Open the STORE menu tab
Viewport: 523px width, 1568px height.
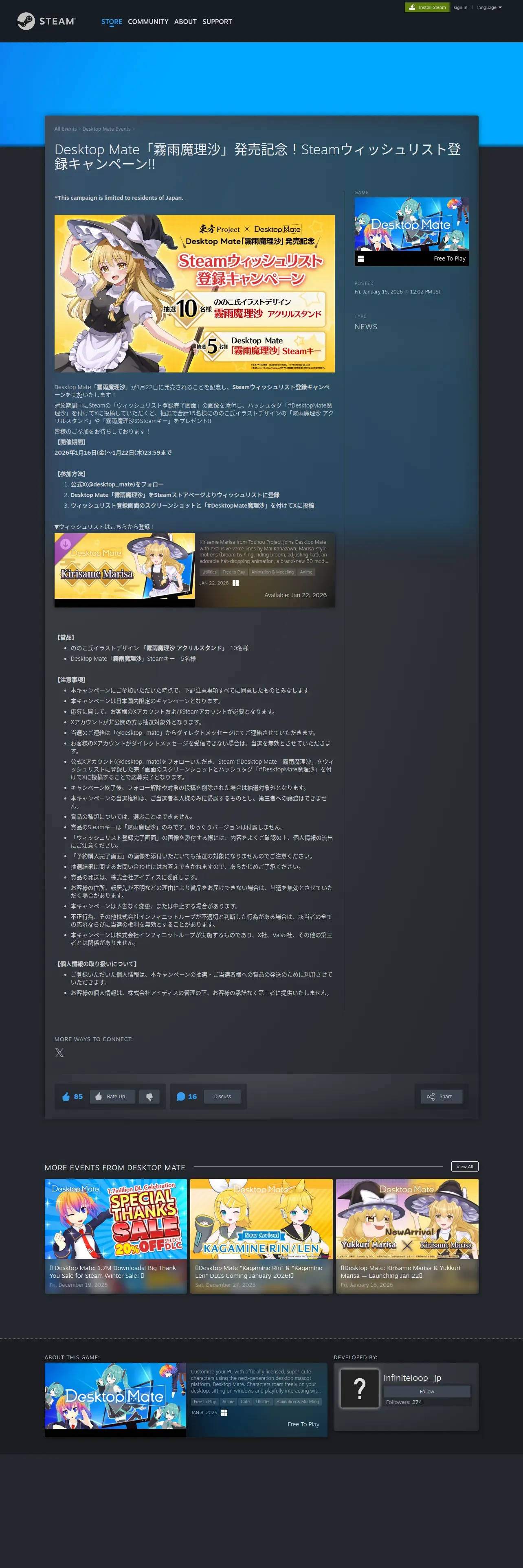pyautogui.click(x=112, y=22)
